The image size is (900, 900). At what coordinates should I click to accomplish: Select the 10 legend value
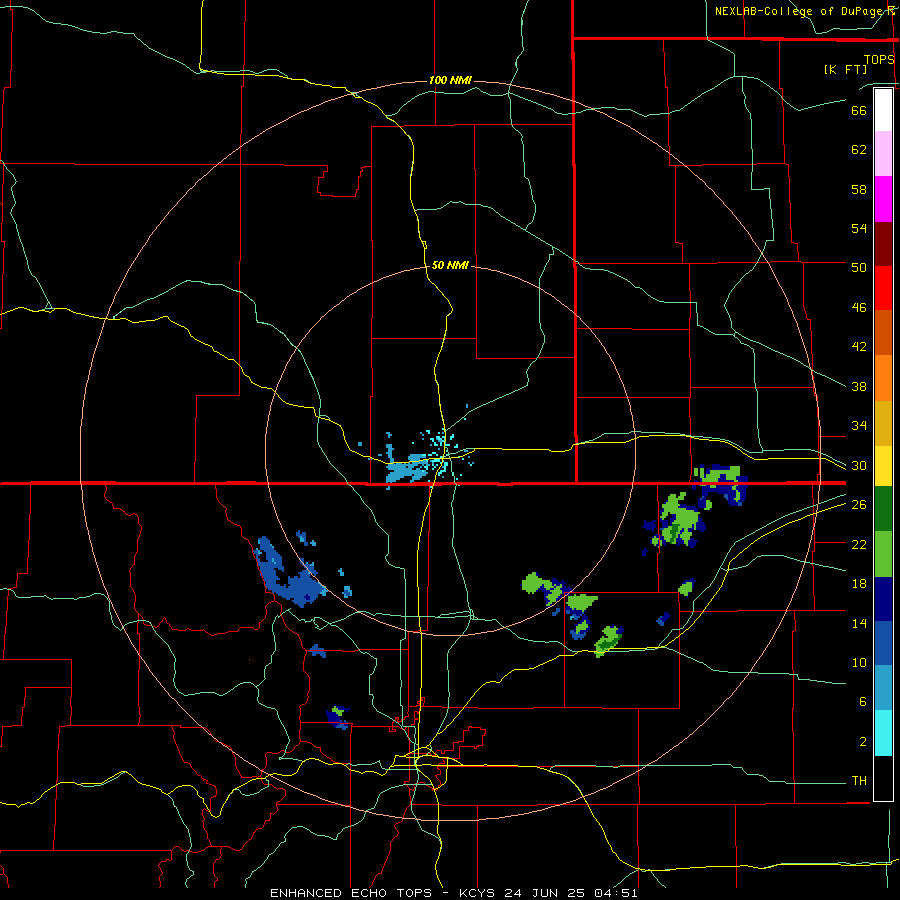click(x=859, y=663)
